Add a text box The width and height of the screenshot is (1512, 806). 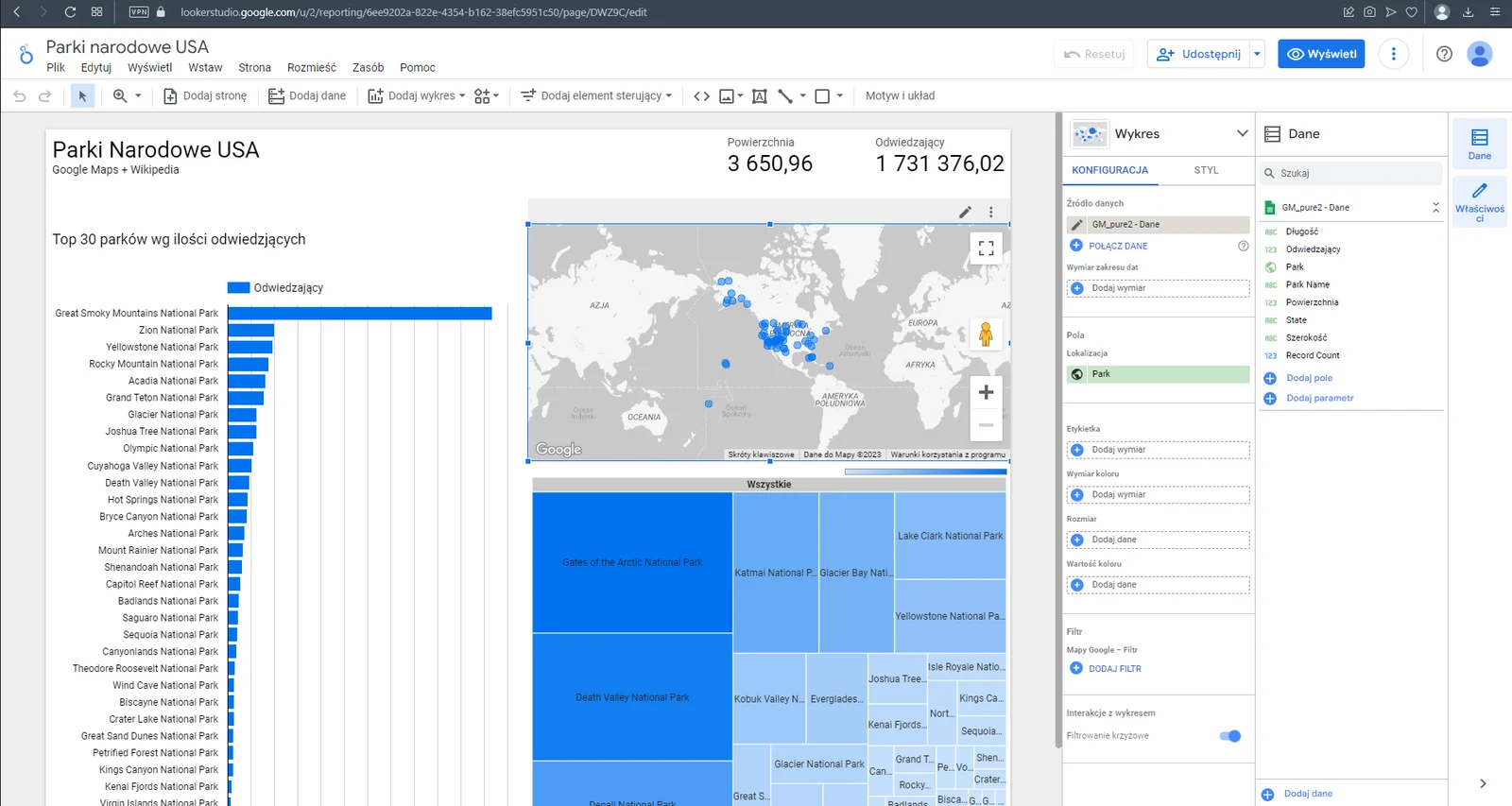pyautogui.click(x=760, y=95)
